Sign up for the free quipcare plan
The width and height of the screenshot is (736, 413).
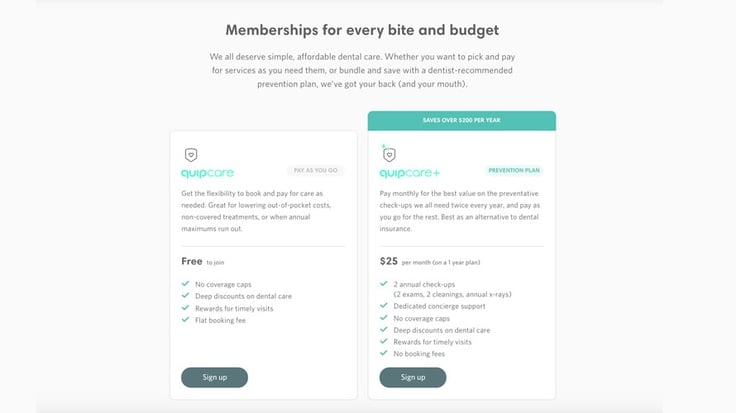tap(215, 377)
